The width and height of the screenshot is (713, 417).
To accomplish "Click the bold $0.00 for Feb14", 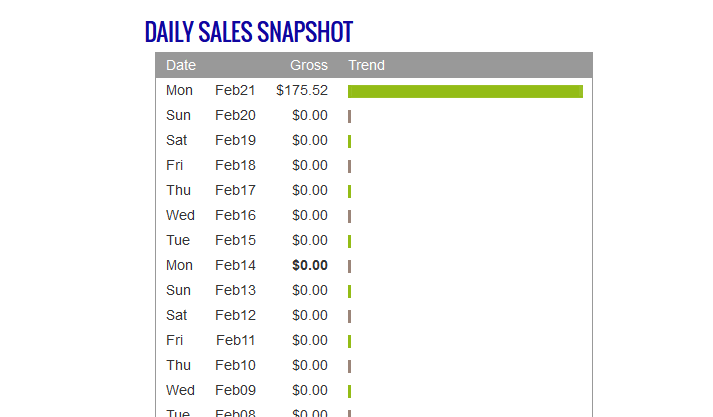I will [x=310, y=266].
